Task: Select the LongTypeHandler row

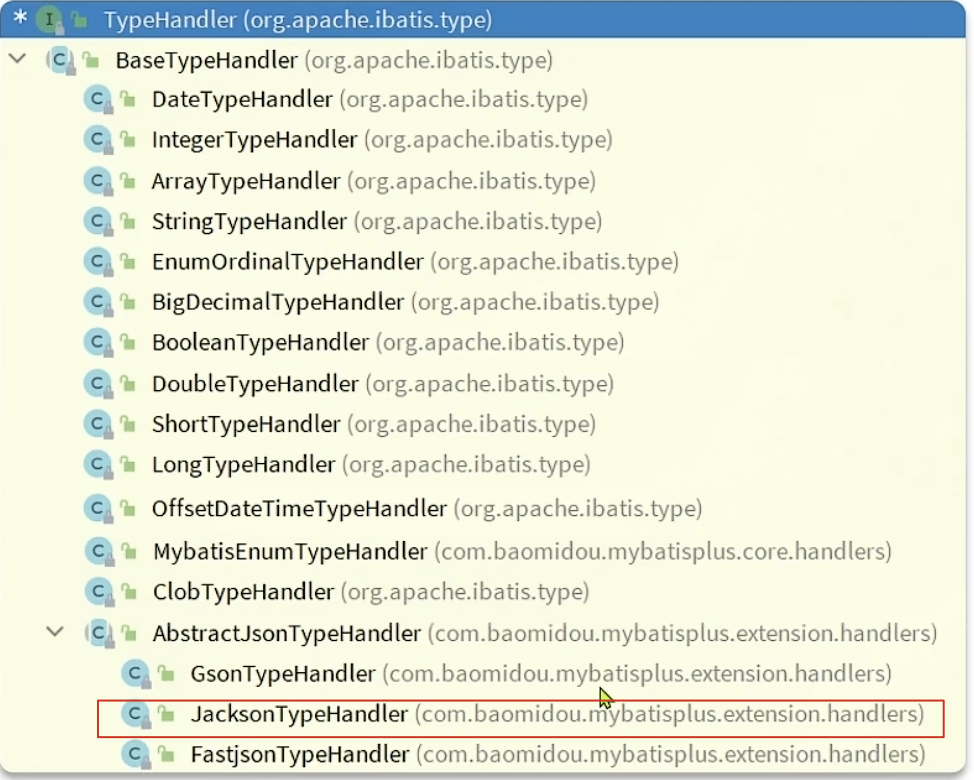Action: (483, 465)
